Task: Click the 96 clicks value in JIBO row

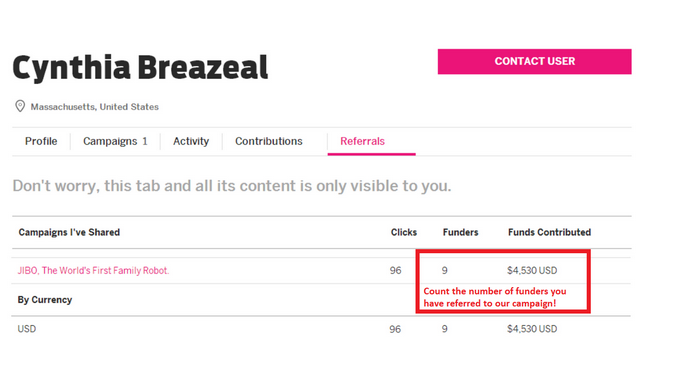Action: pos(395,270)
